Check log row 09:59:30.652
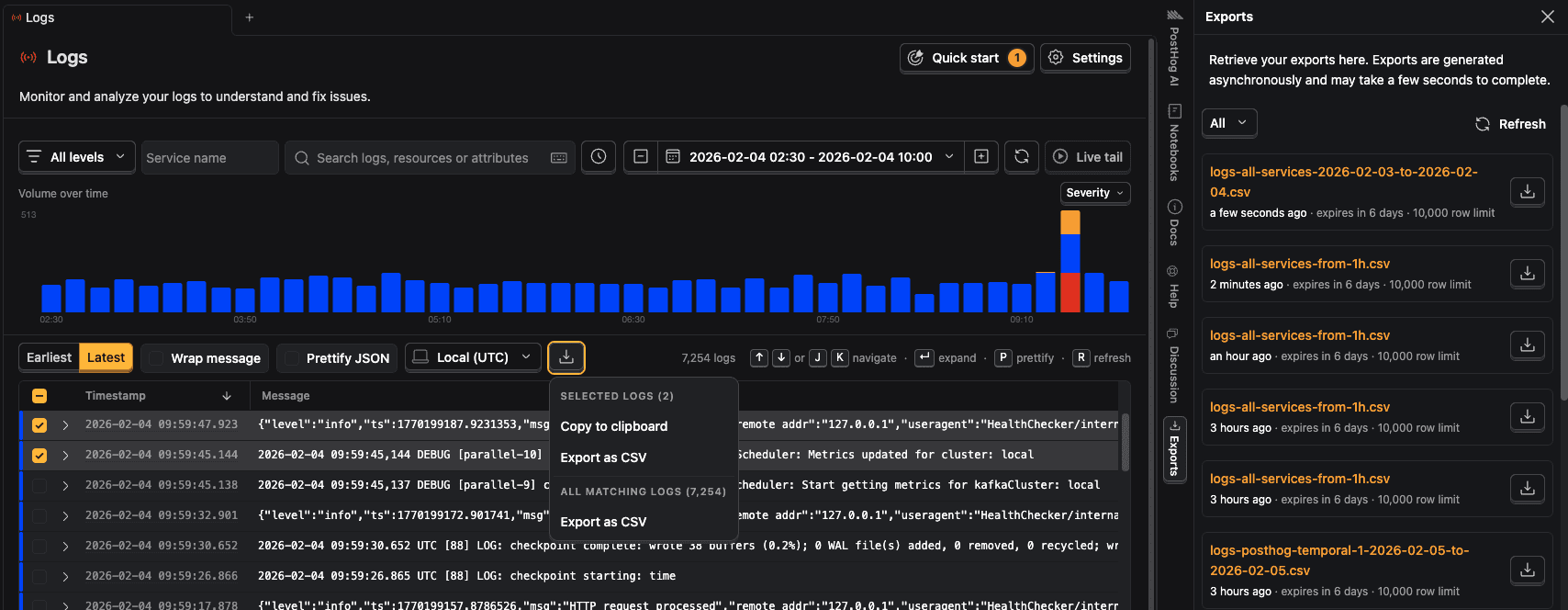 point(39,547)
